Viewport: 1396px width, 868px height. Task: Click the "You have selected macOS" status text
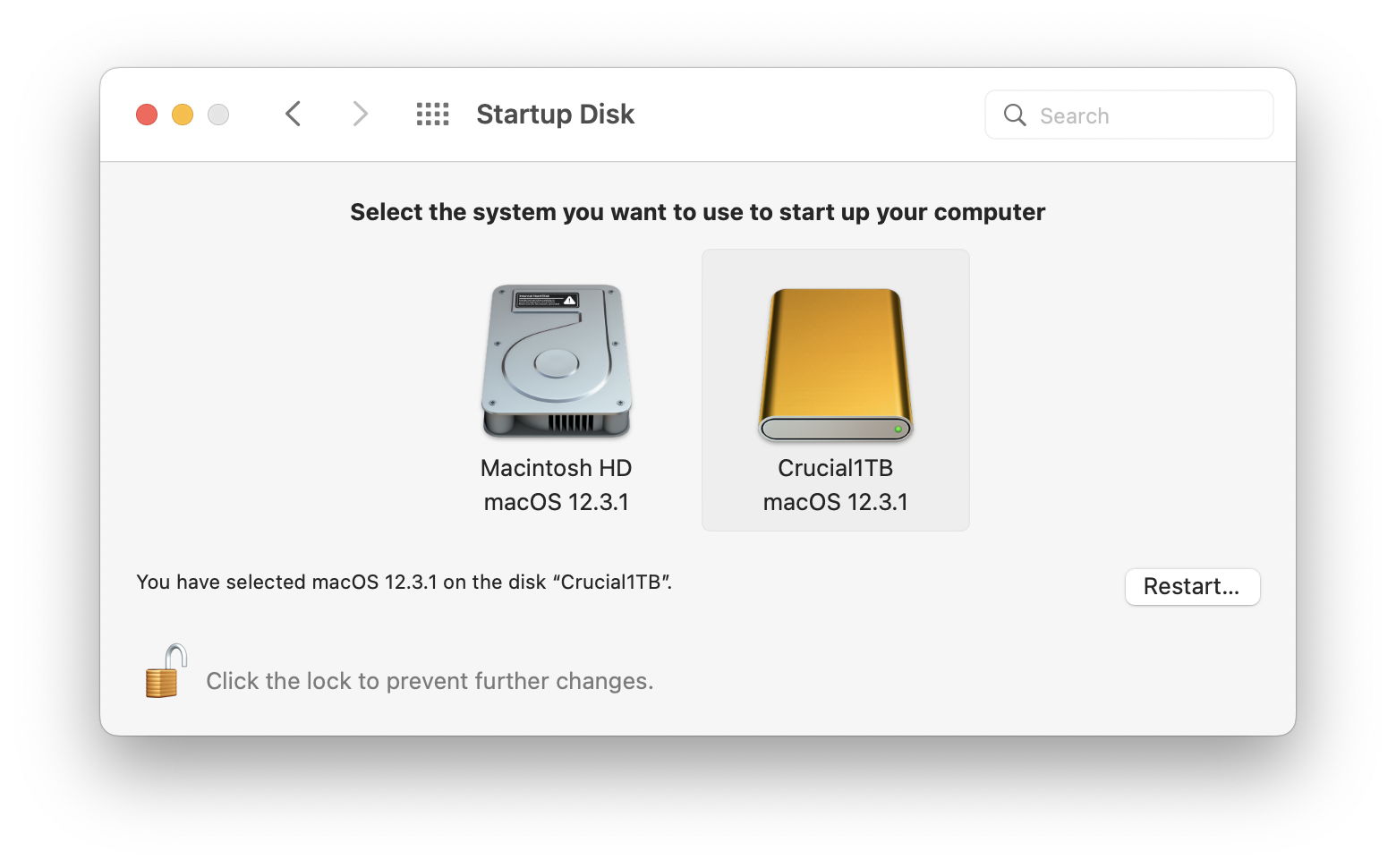[x=404, y=583]
